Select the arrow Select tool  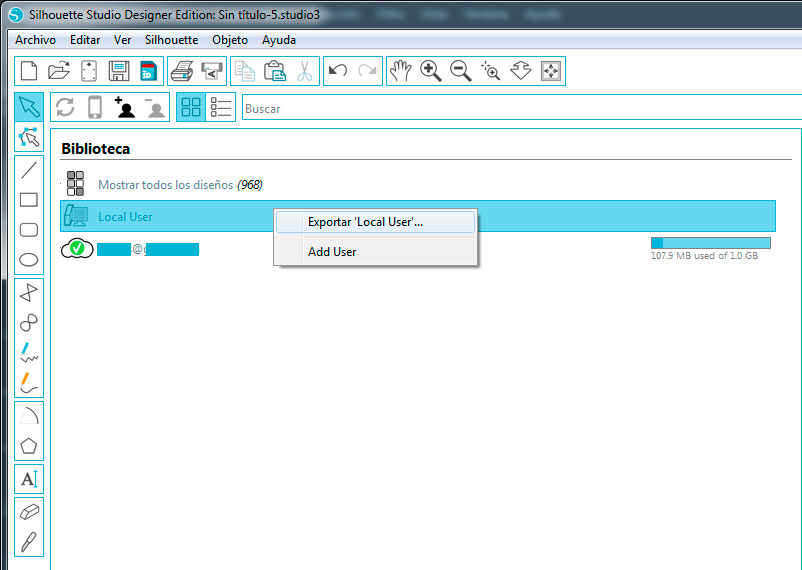[x=29, y=107]
